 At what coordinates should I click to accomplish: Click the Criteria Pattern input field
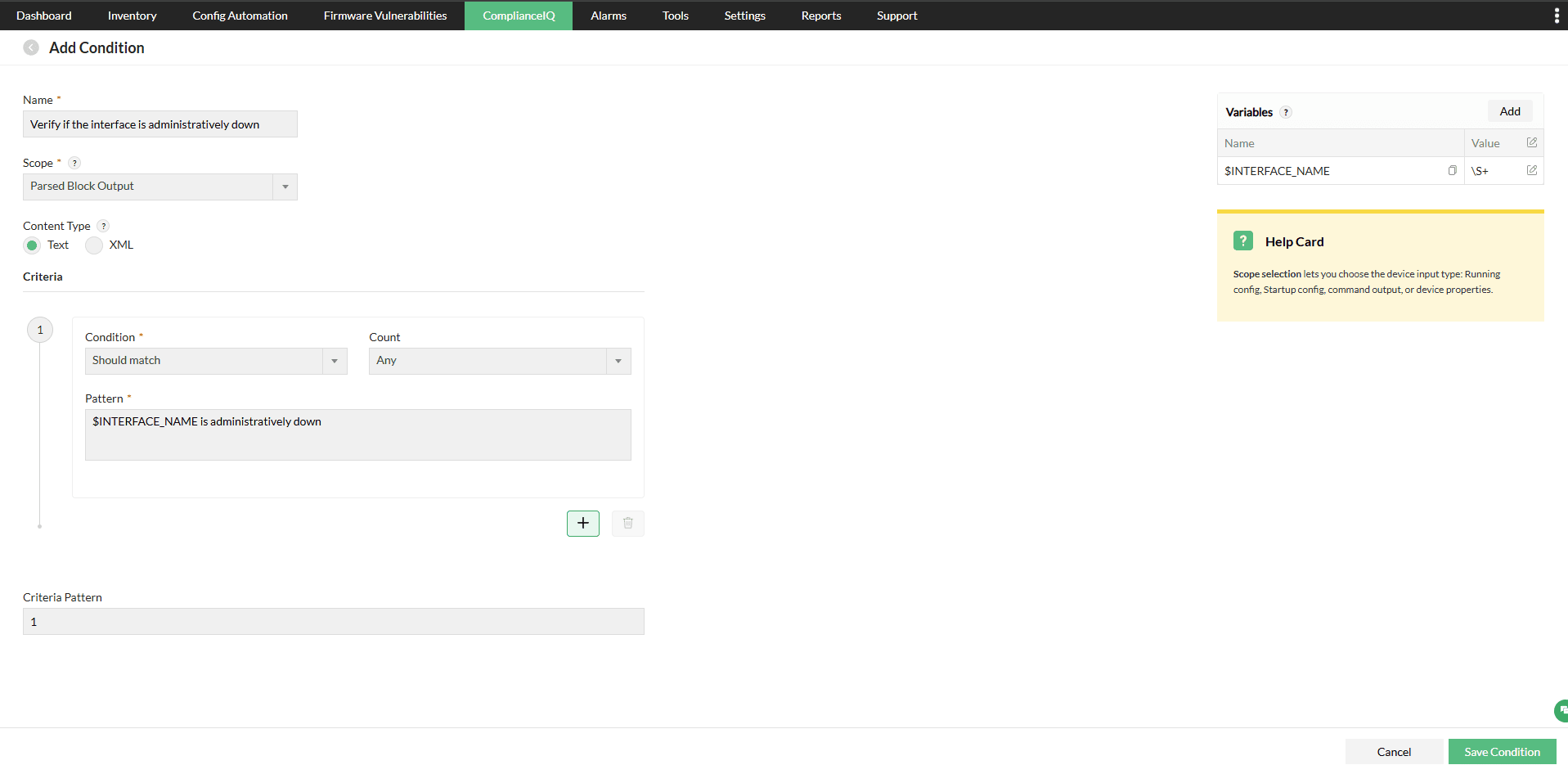[333, 621]
